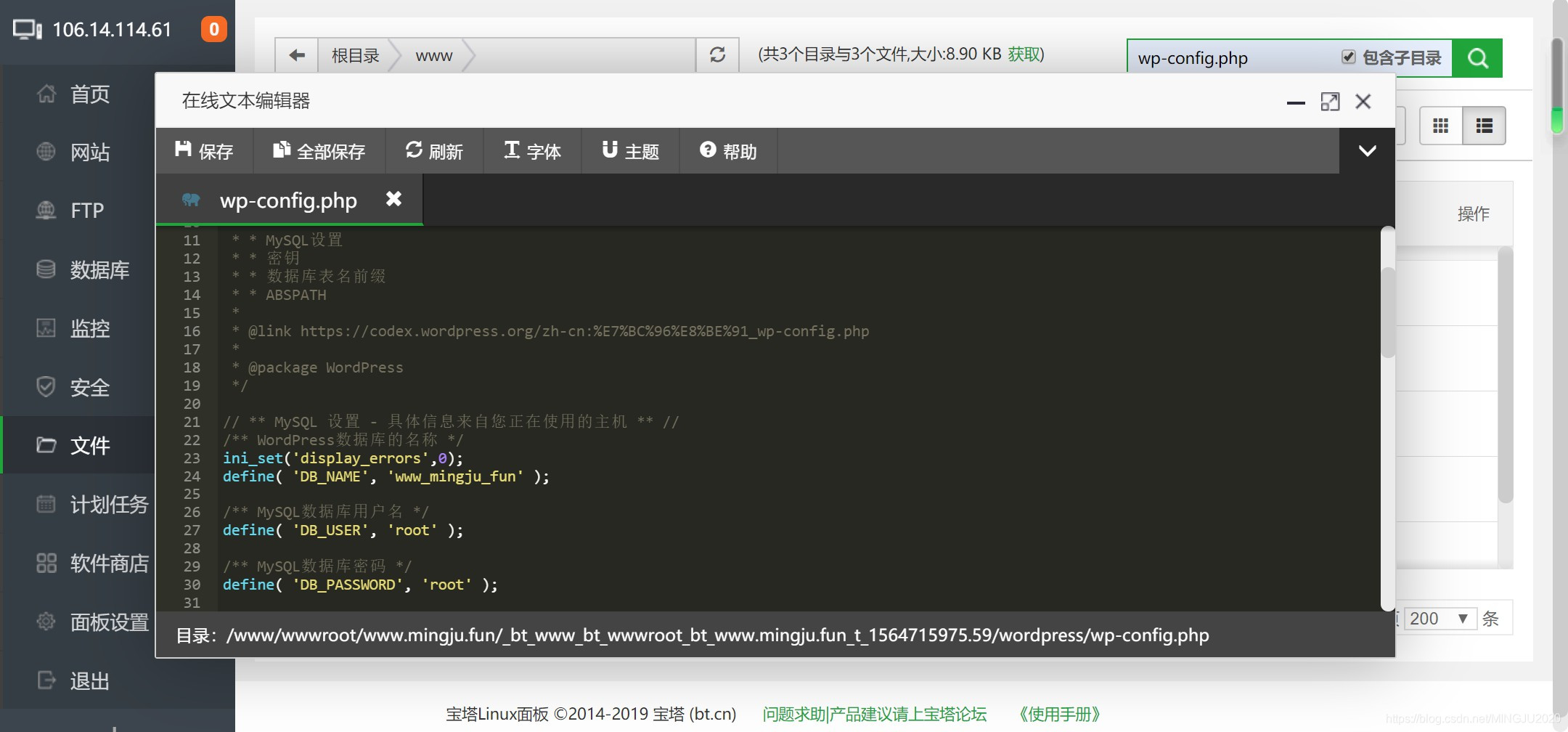This screenshot has width=1568, height=732.
Task: Collapse editor toolbar with chevron arrow
Action: click(x=1367, y=151)
